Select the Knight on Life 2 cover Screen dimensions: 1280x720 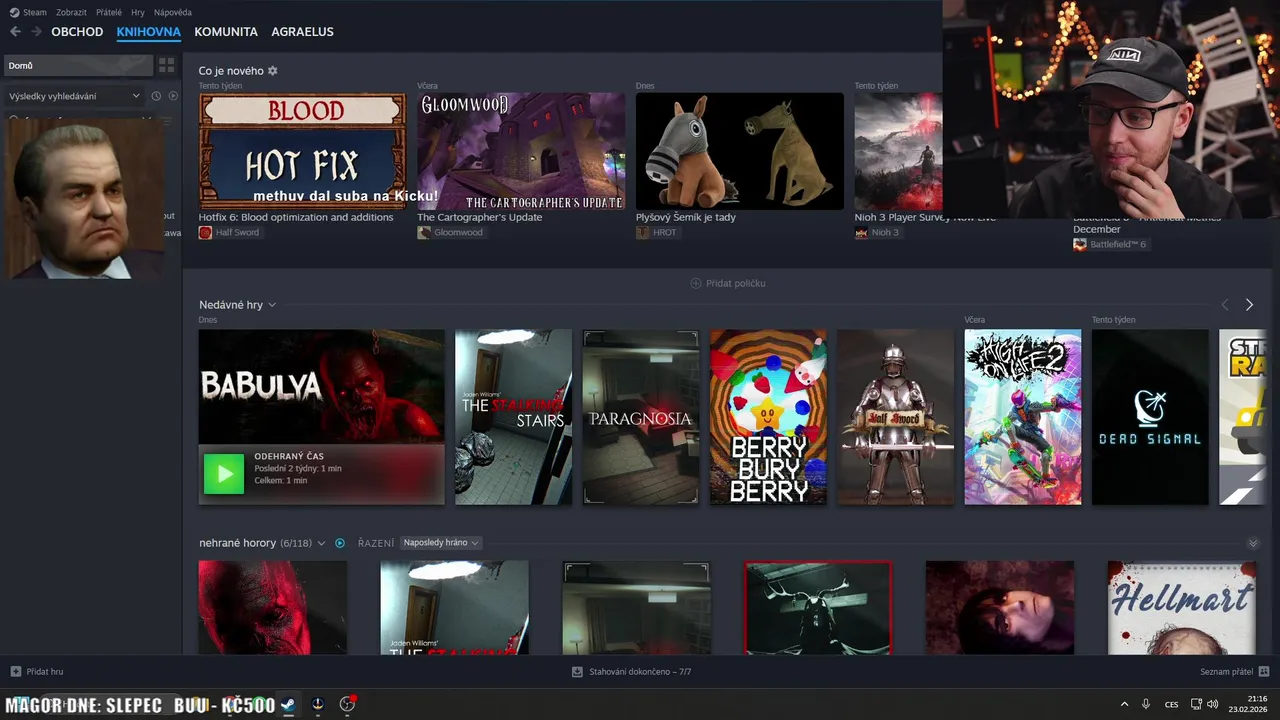[1023, 417]
